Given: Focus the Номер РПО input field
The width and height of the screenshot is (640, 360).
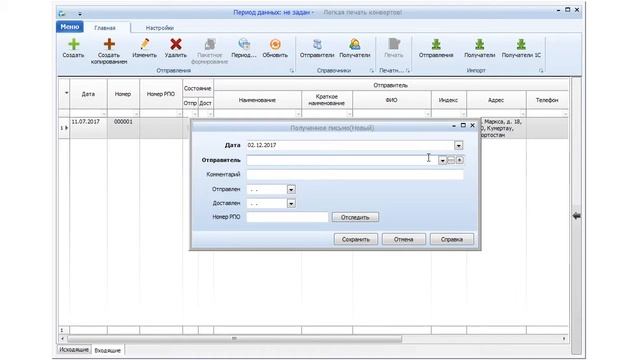Looking at the screenshot, I should tap(287, 217).
